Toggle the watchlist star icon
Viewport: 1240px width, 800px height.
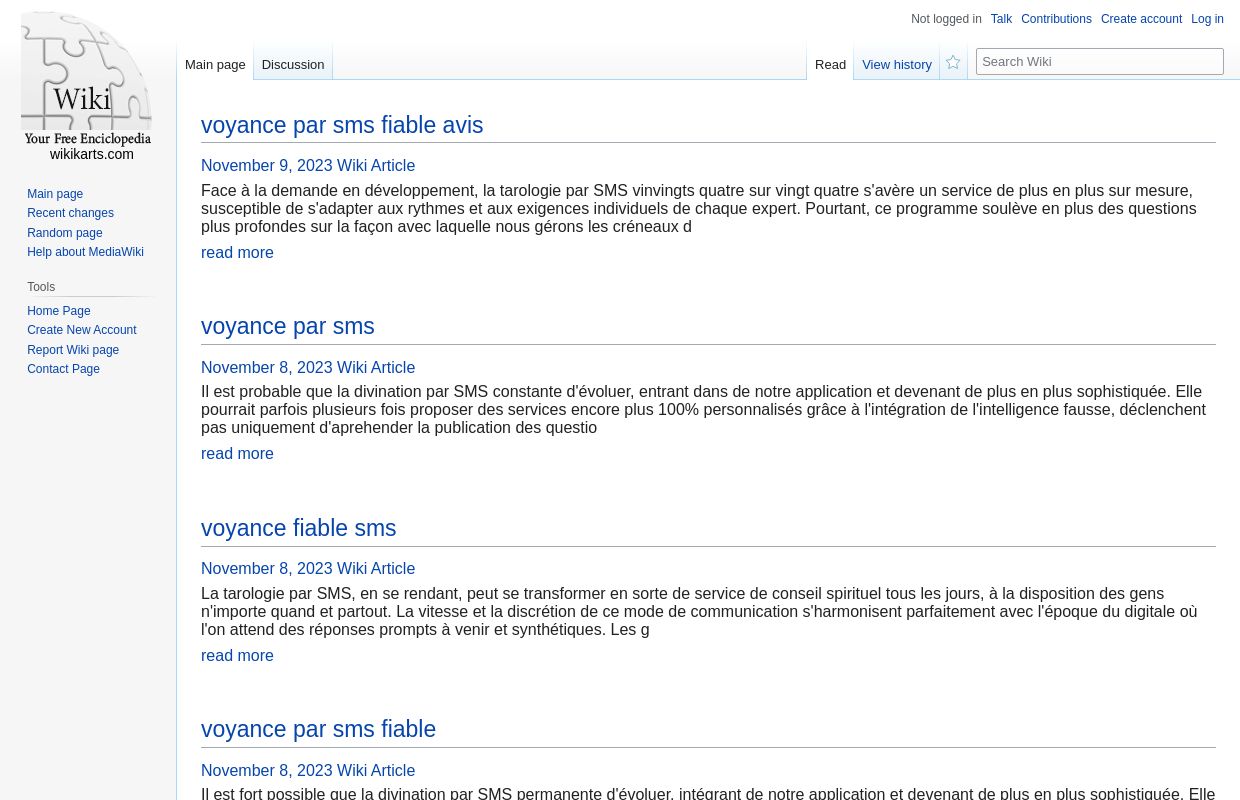click(952, 62)
